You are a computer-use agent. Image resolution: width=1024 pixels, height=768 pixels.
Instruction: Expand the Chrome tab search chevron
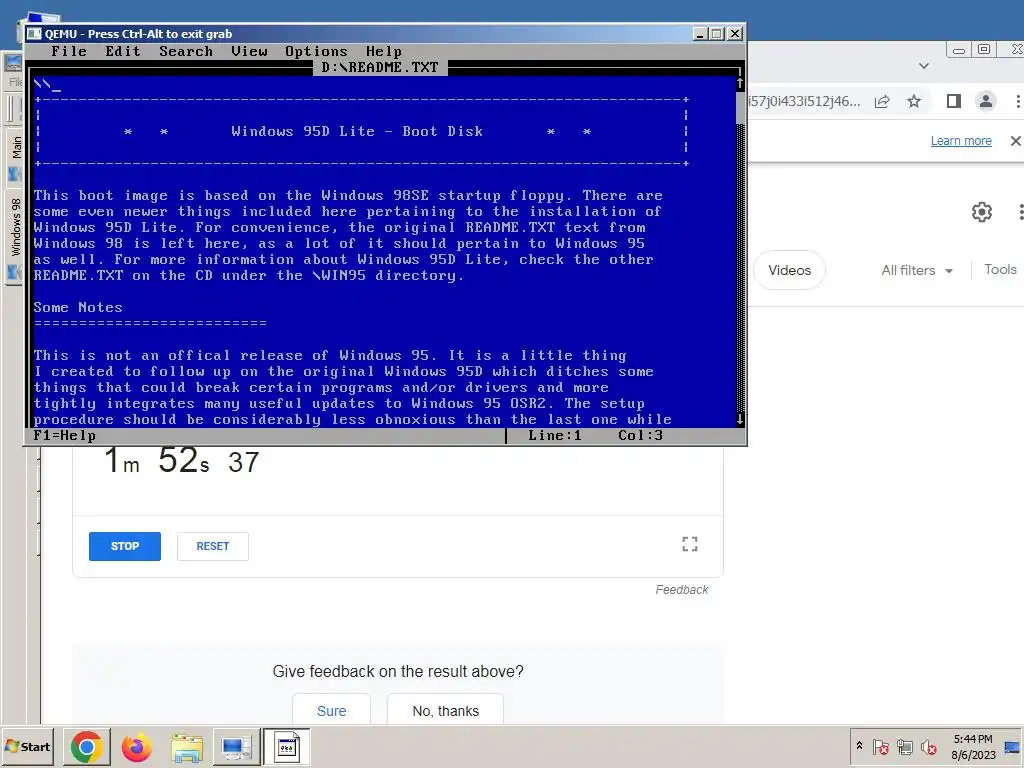(923, 66)
